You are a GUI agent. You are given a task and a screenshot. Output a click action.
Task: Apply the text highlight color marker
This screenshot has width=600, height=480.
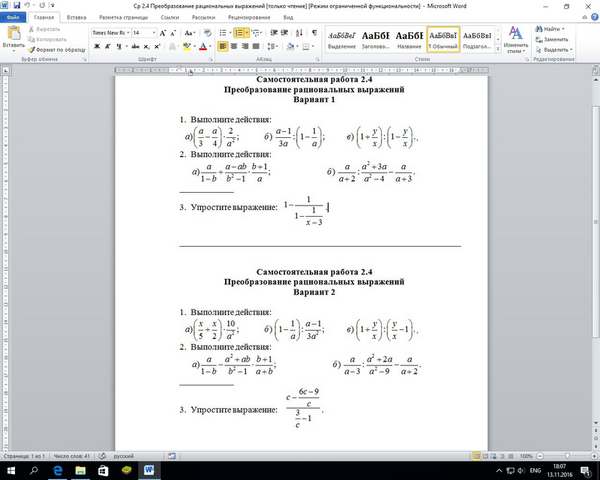[187, 46]
